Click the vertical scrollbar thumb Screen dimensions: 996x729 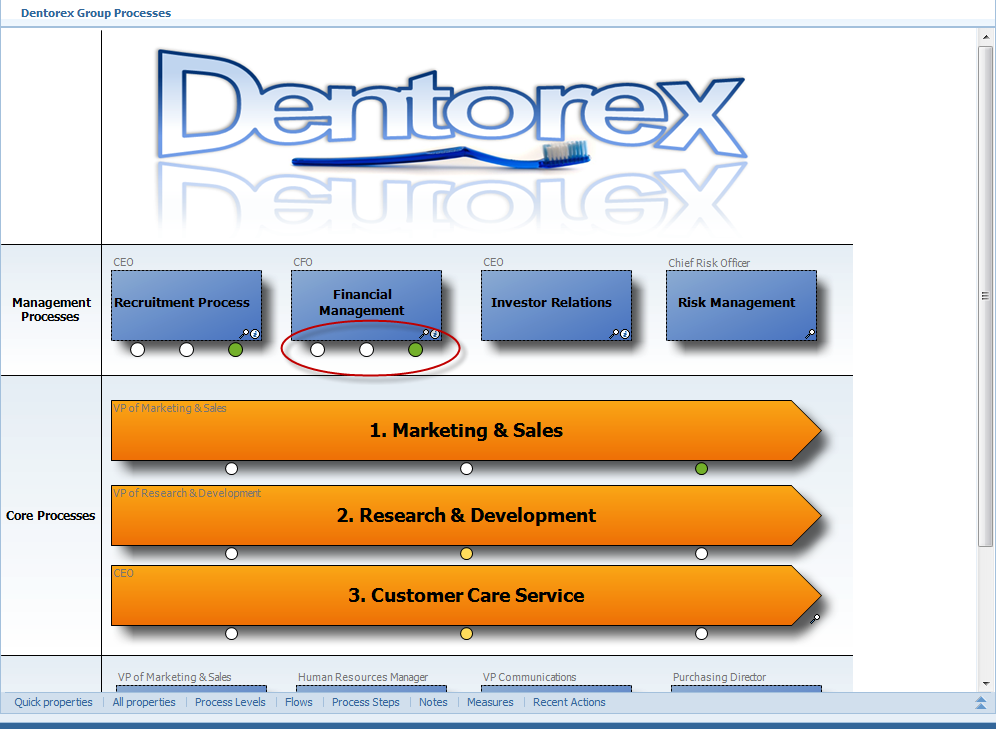[x=986, y=296]
